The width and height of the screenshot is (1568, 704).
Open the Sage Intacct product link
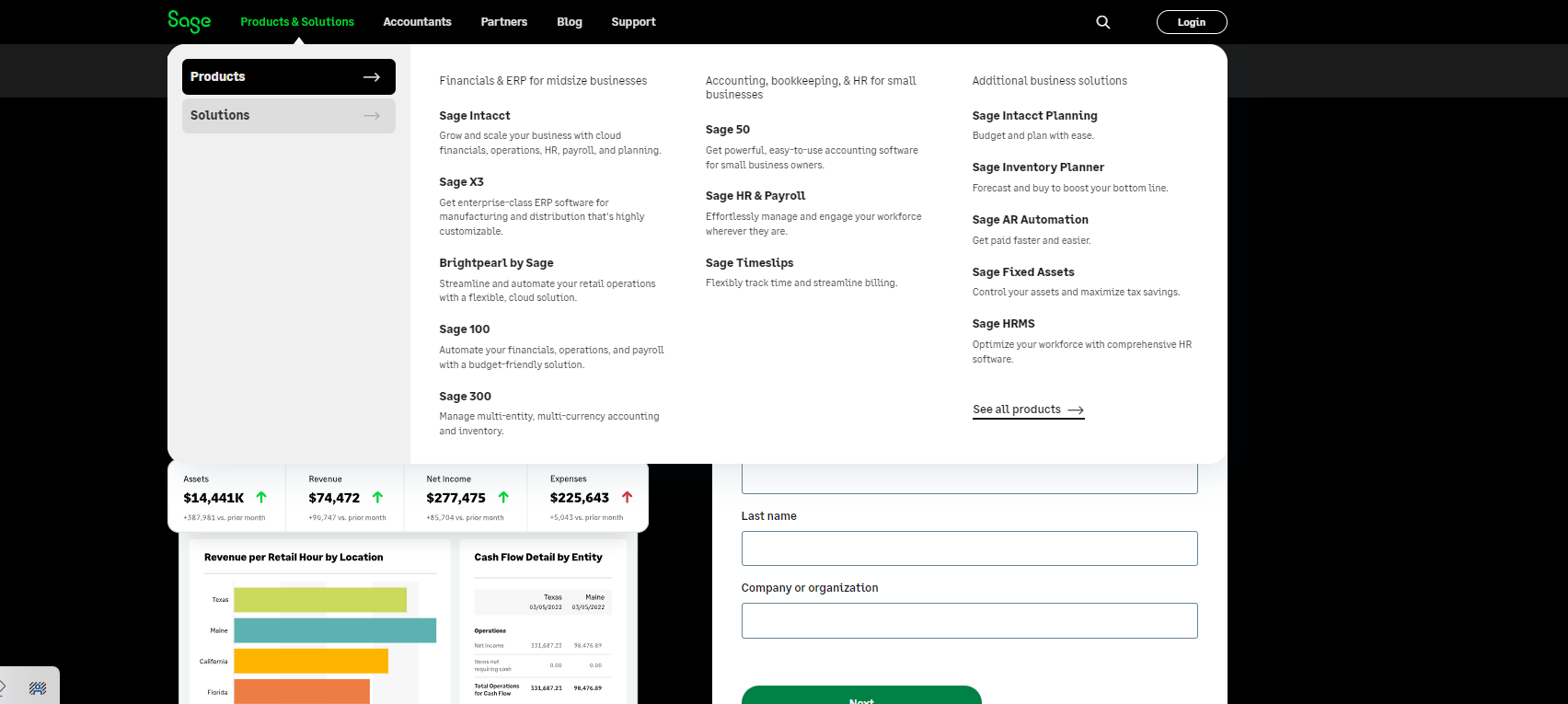click(x=475, y=116)
